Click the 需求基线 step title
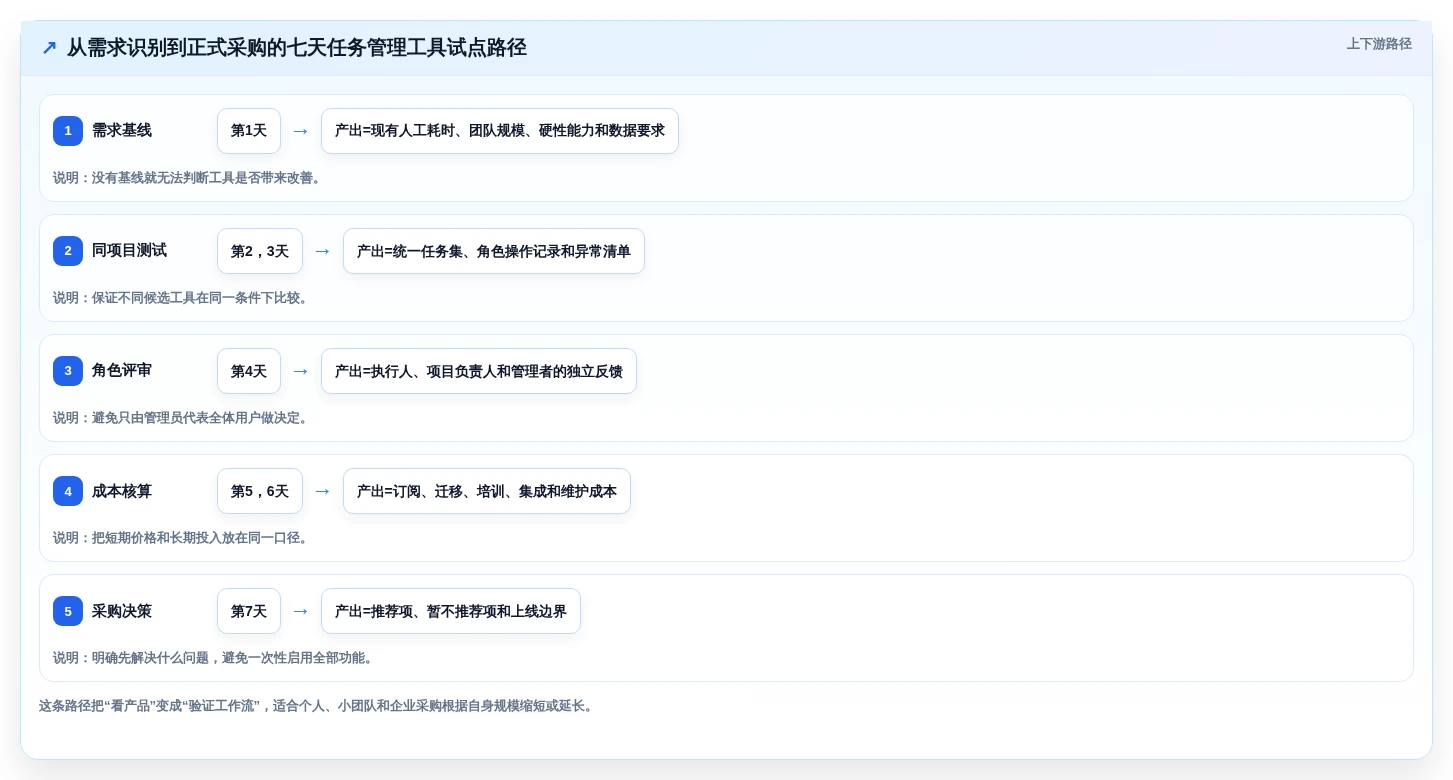Viewport: 1453px width, 780px height. (x=122, y=131)
